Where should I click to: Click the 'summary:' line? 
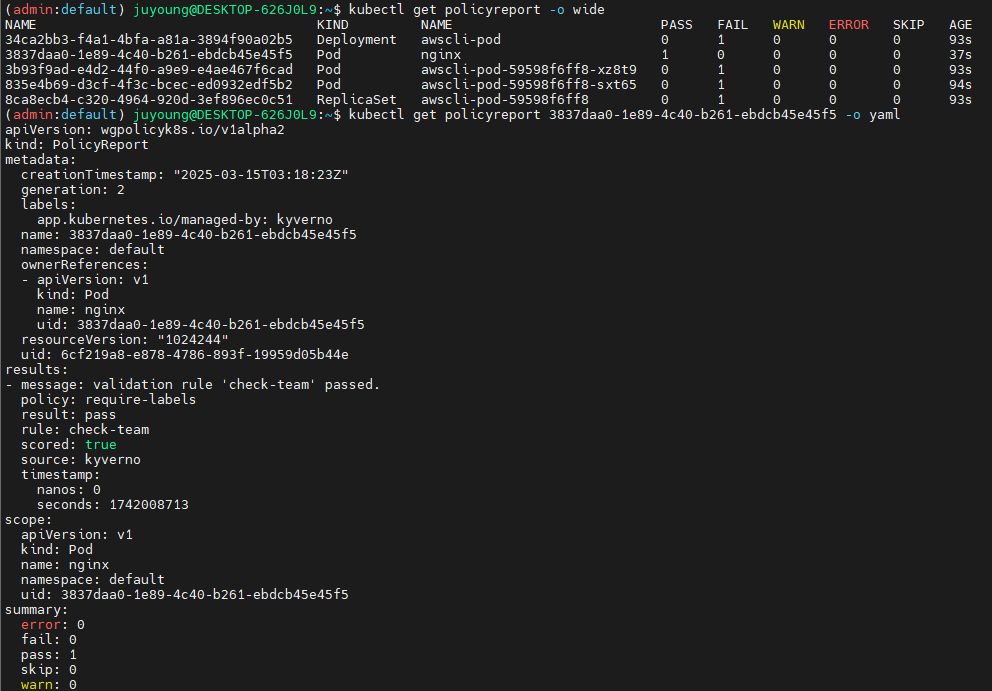pyautogui.click(x=36, y=610)
